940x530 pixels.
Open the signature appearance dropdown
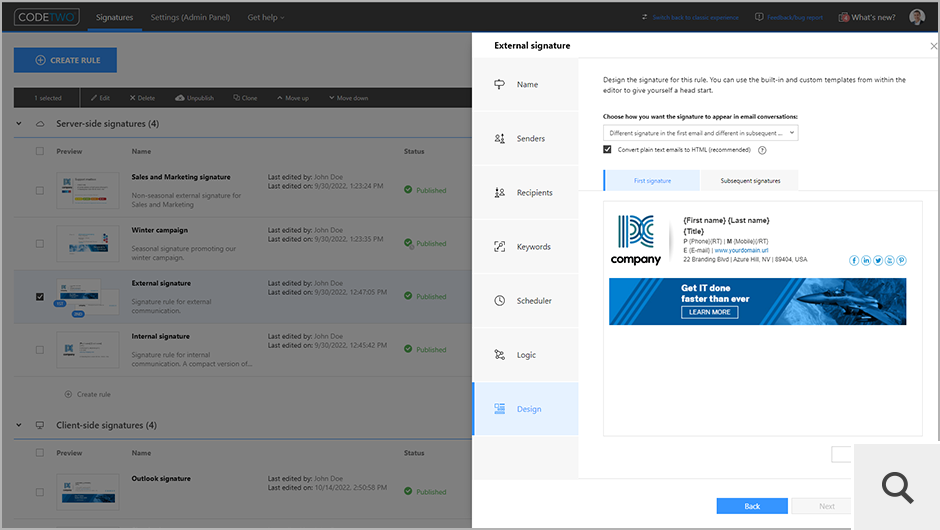(700, 133)
